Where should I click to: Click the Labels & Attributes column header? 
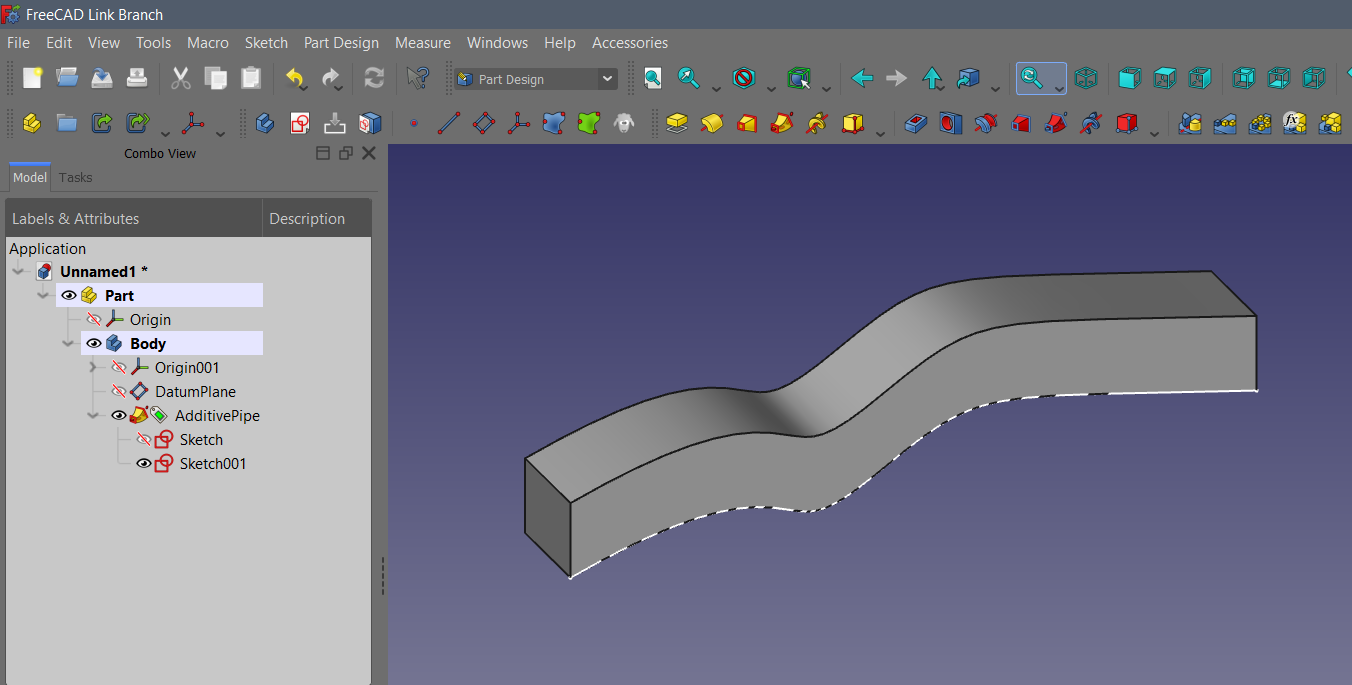(x=76, y=218)
